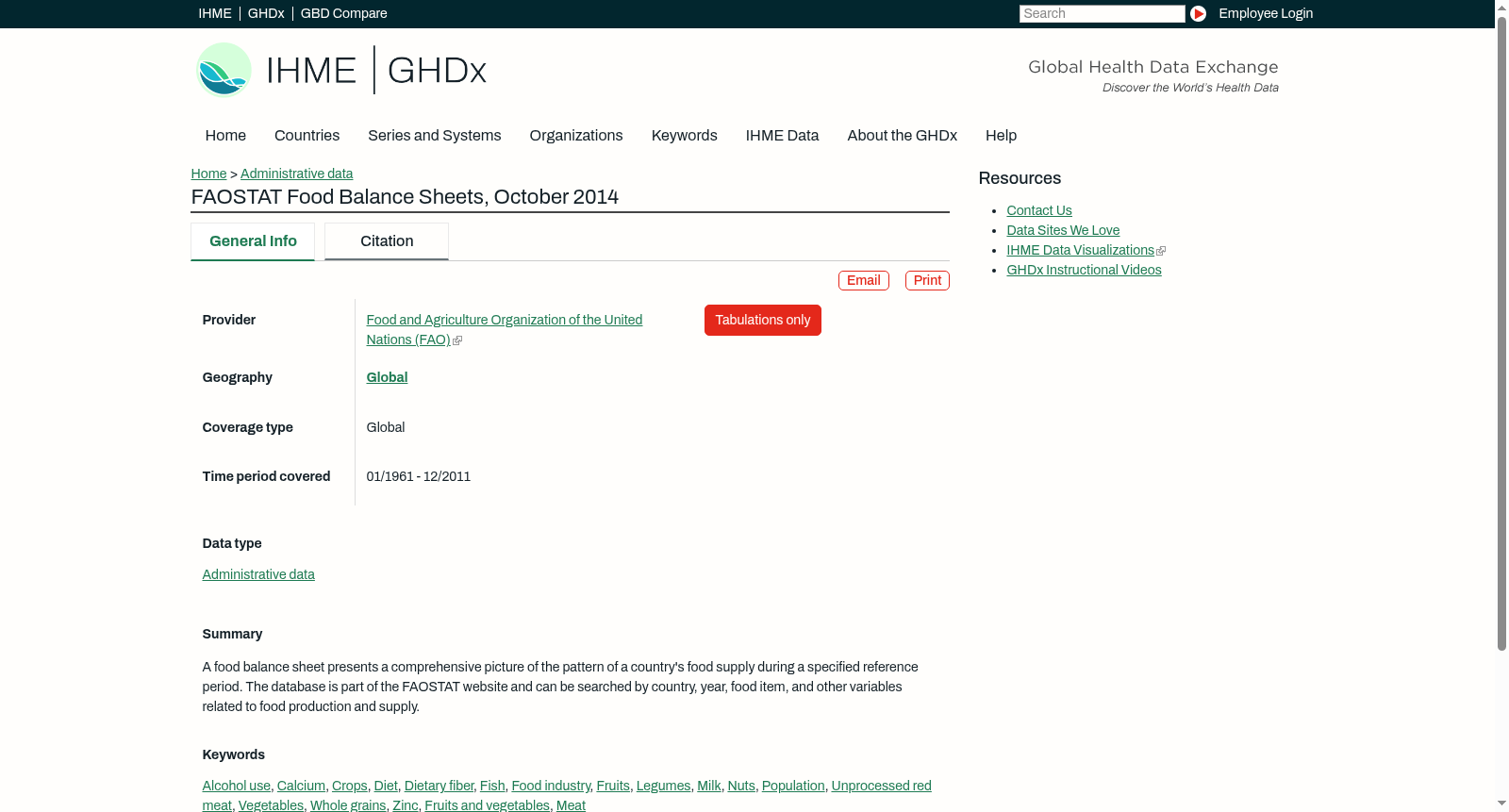Follow the Home breadcrumb link
Viewport: 1509px width, 812px height.
coord(208,174)
